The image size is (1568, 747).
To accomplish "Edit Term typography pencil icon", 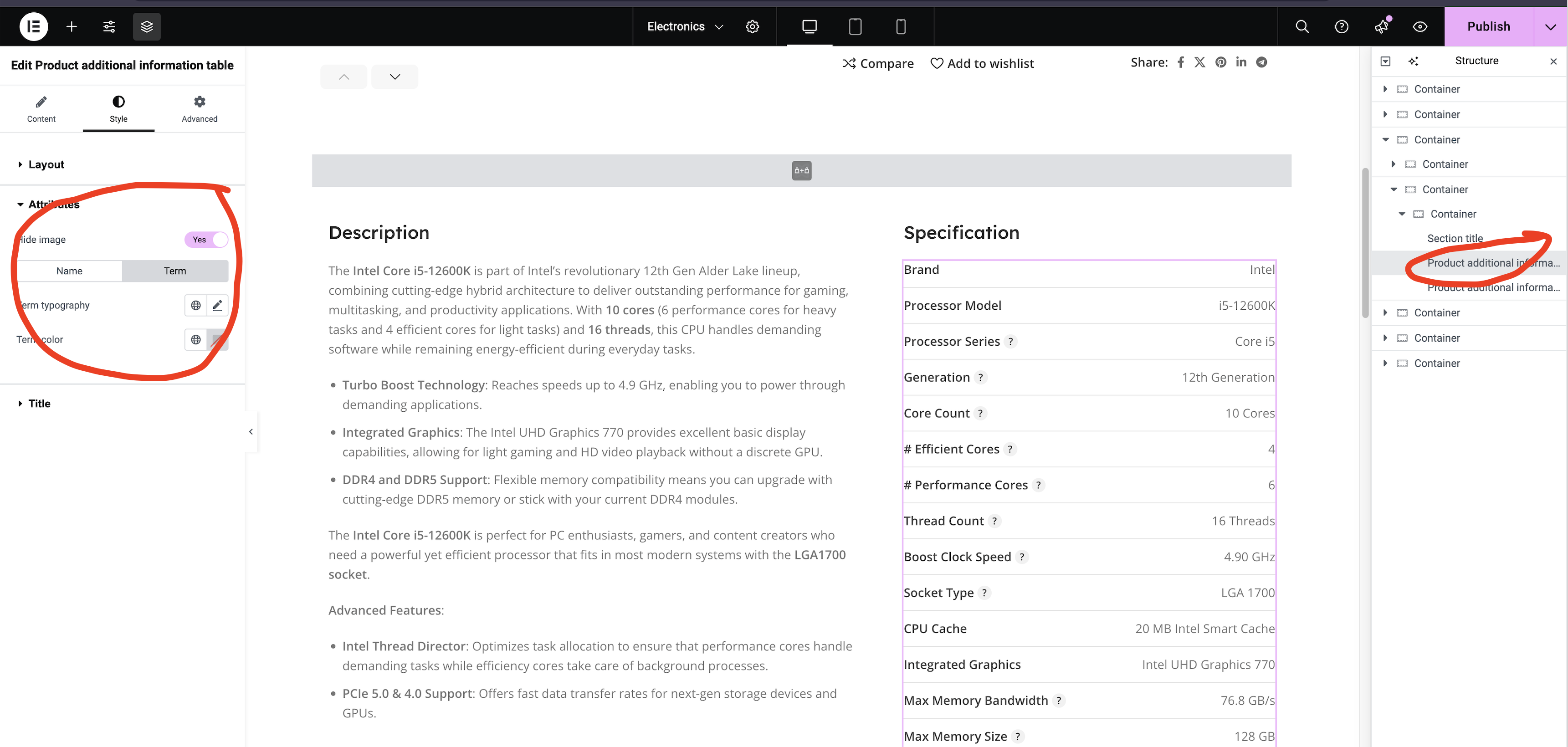I will point(217,305).
